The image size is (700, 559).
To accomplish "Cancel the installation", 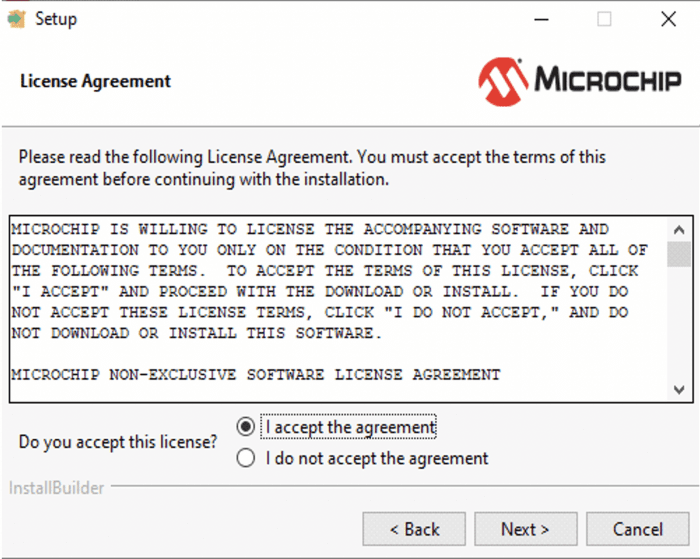I will [637, 529].
